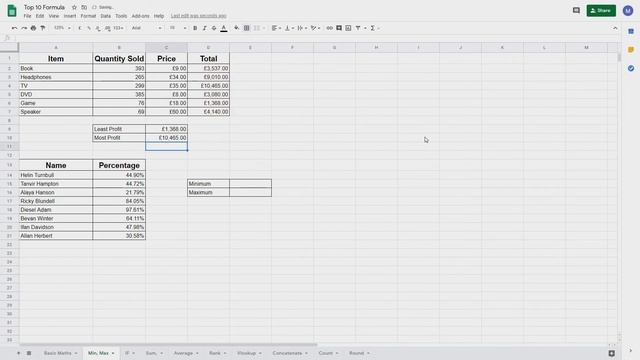The height and width of the screenshot is (360, 640).
Task: Open more number formats dropdown
Action: pyautogui.click(x=118, y=28)
